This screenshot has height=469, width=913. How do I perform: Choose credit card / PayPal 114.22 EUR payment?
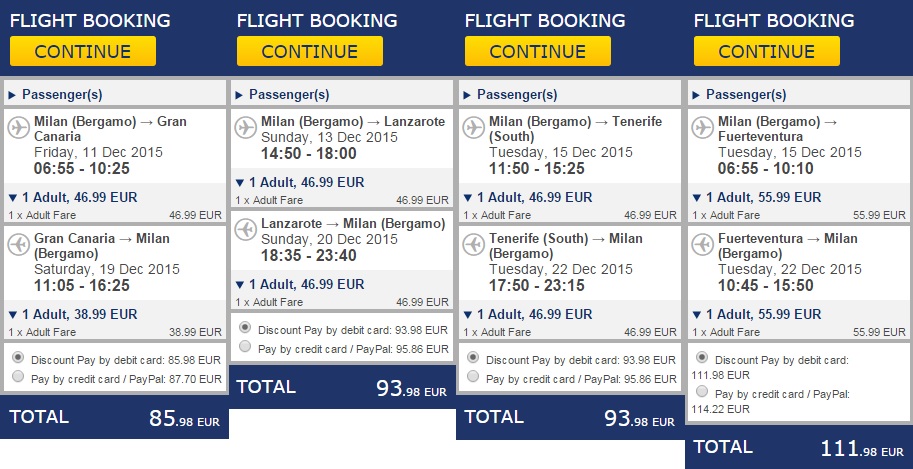703,392
